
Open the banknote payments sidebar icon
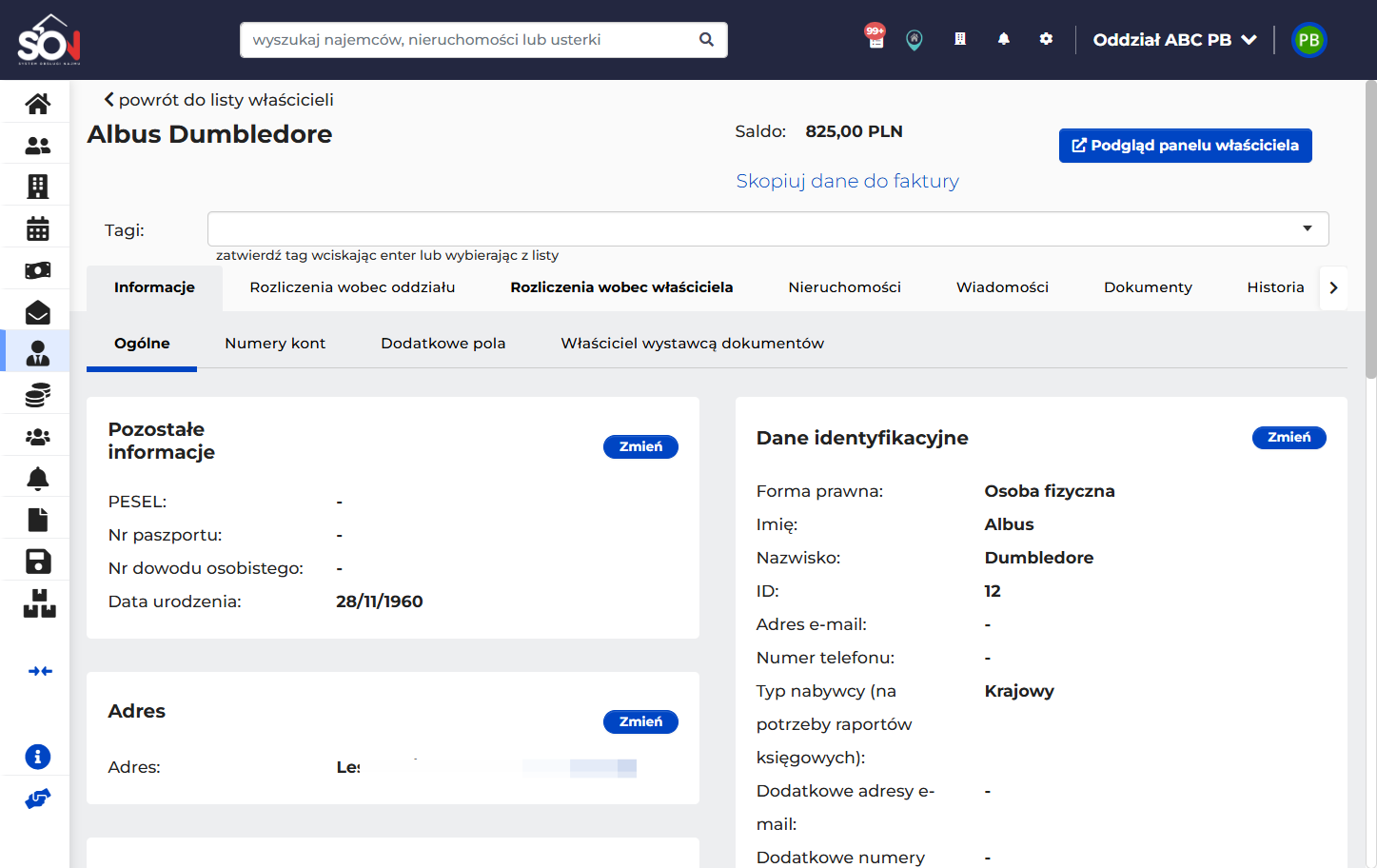[x=37, y=270]
